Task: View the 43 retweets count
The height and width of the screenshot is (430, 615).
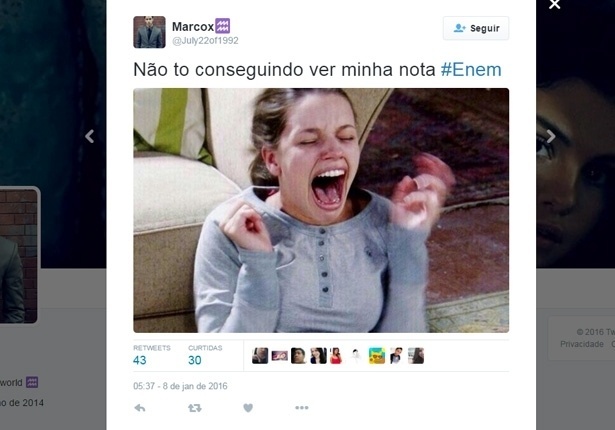Action: 140,360
